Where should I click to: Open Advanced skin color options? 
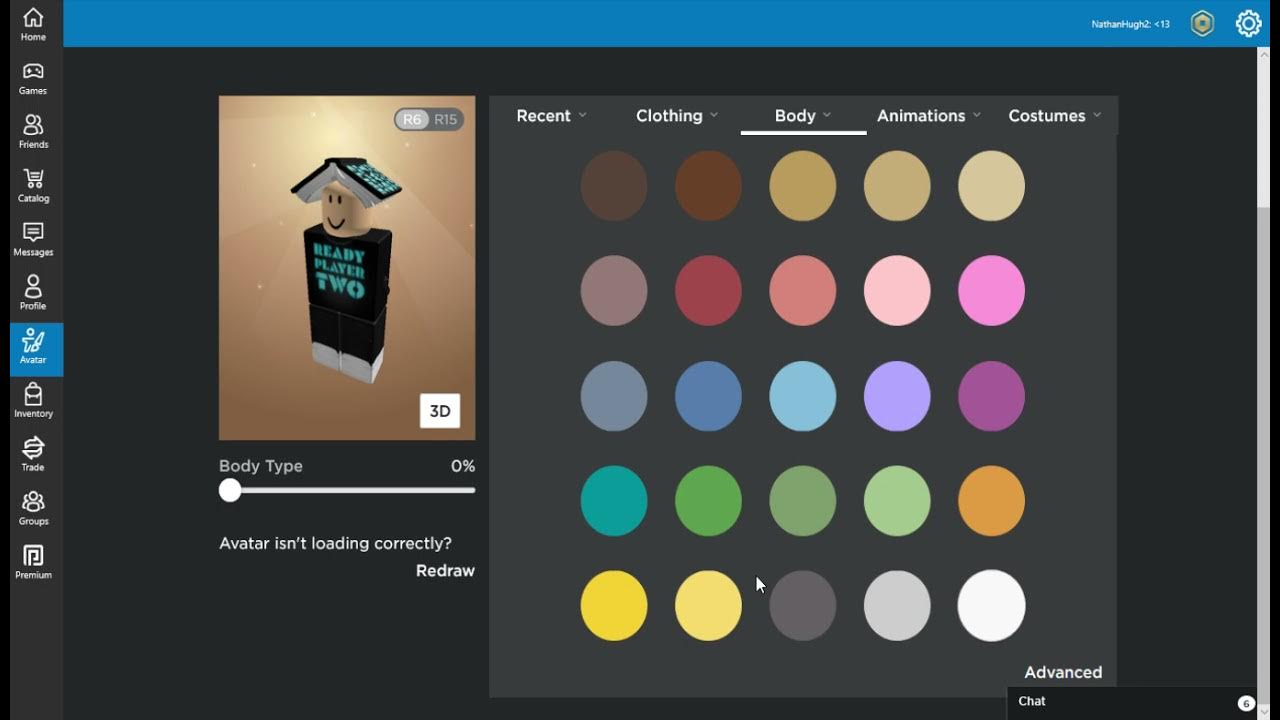point(1063,672)
